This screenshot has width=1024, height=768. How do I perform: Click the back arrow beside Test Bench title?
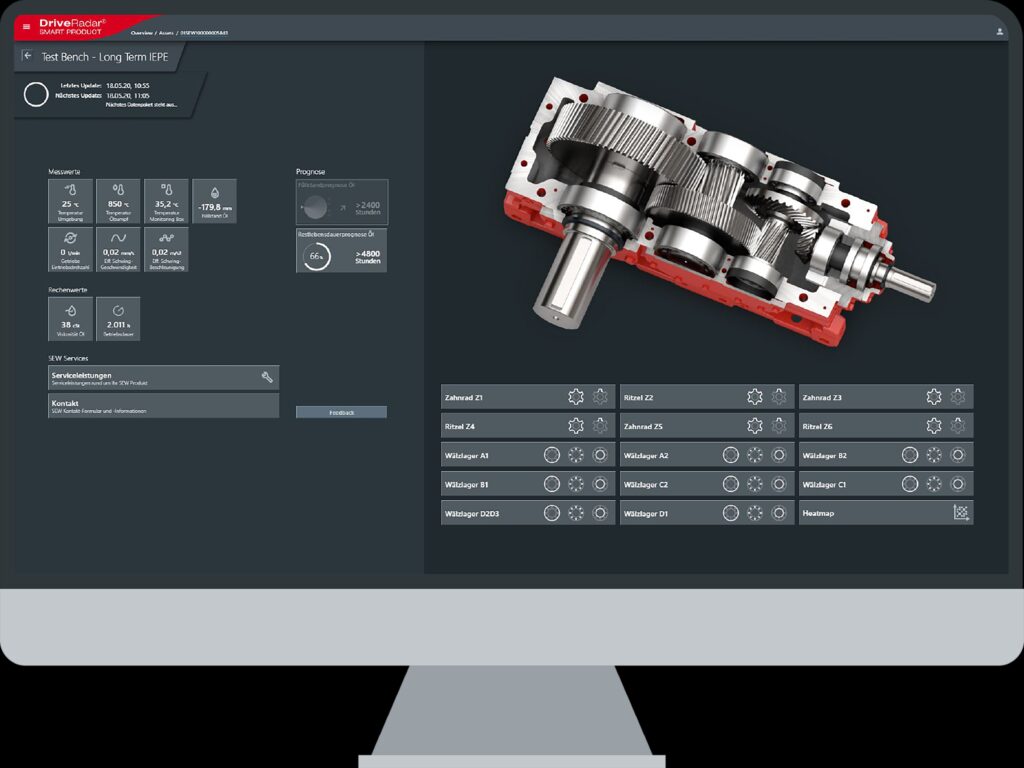tap(28, 56)
